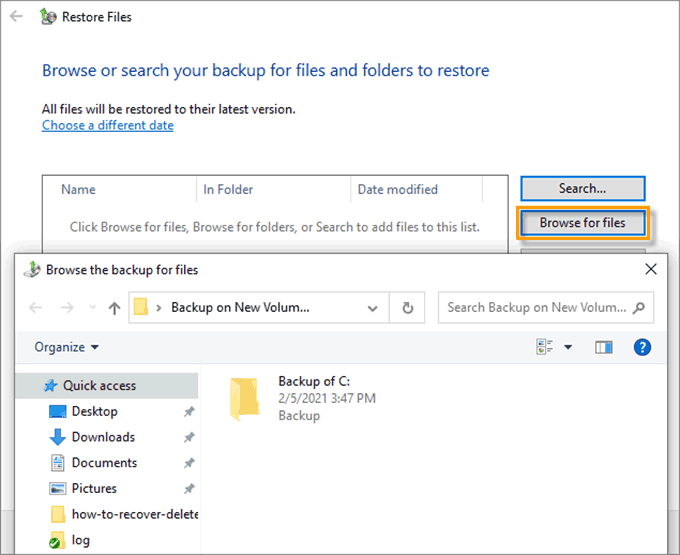Go back in Restore Files wizard
Image resolution: width=680 pixels, height=555 pixels.
click(16, 16)
